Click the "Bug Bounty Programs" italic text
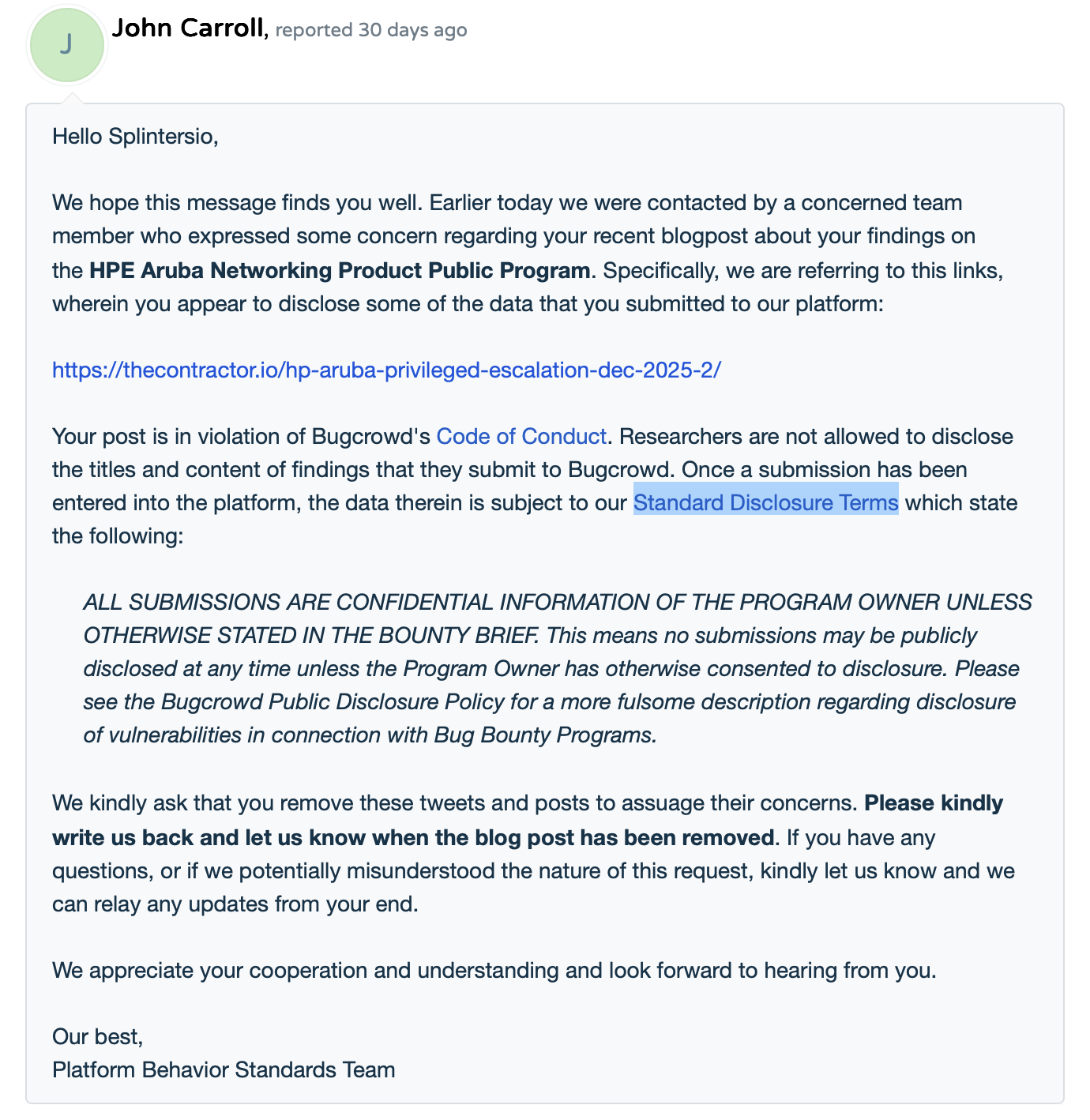This screenshot has height=1120, width=1090. 545,735
